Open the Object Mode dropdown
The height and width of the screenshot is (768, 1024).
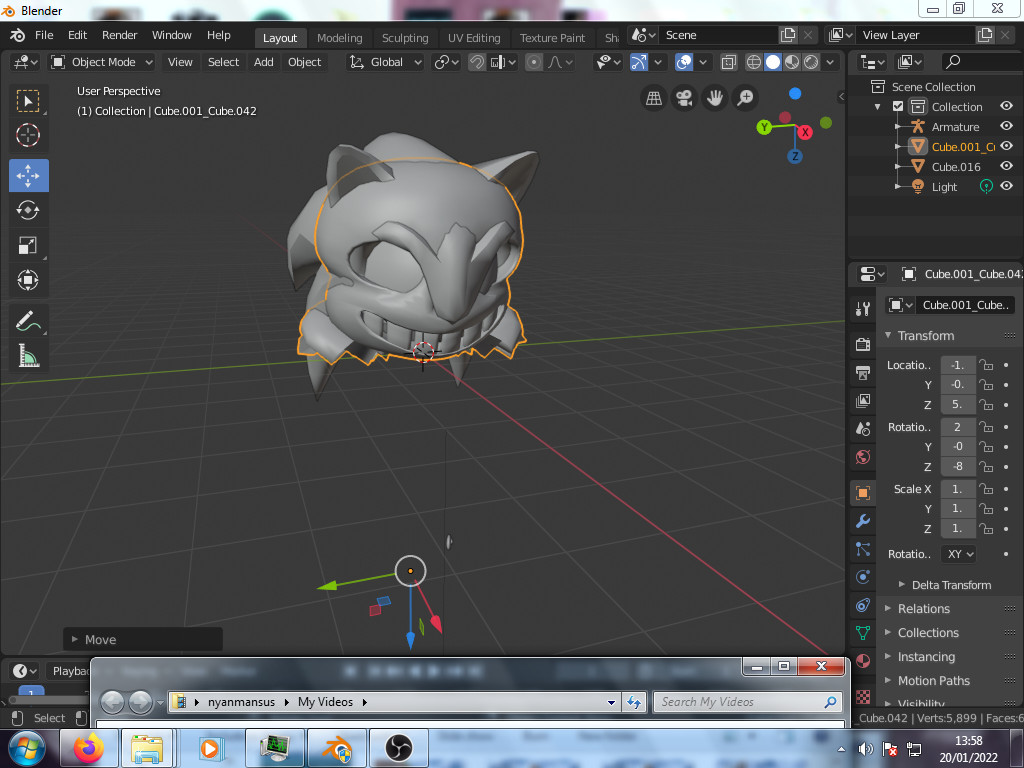pos(101,62)
